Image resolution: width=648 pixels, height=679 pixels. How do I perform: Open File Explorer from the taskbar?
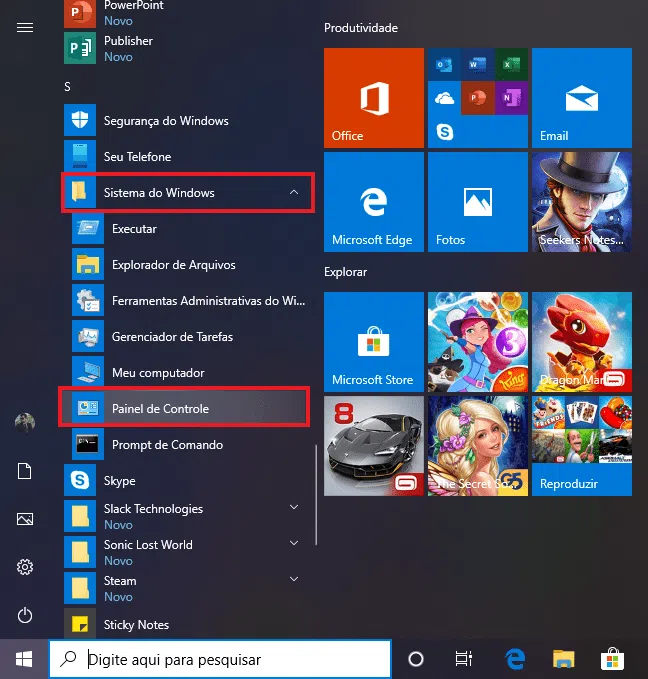564,659
